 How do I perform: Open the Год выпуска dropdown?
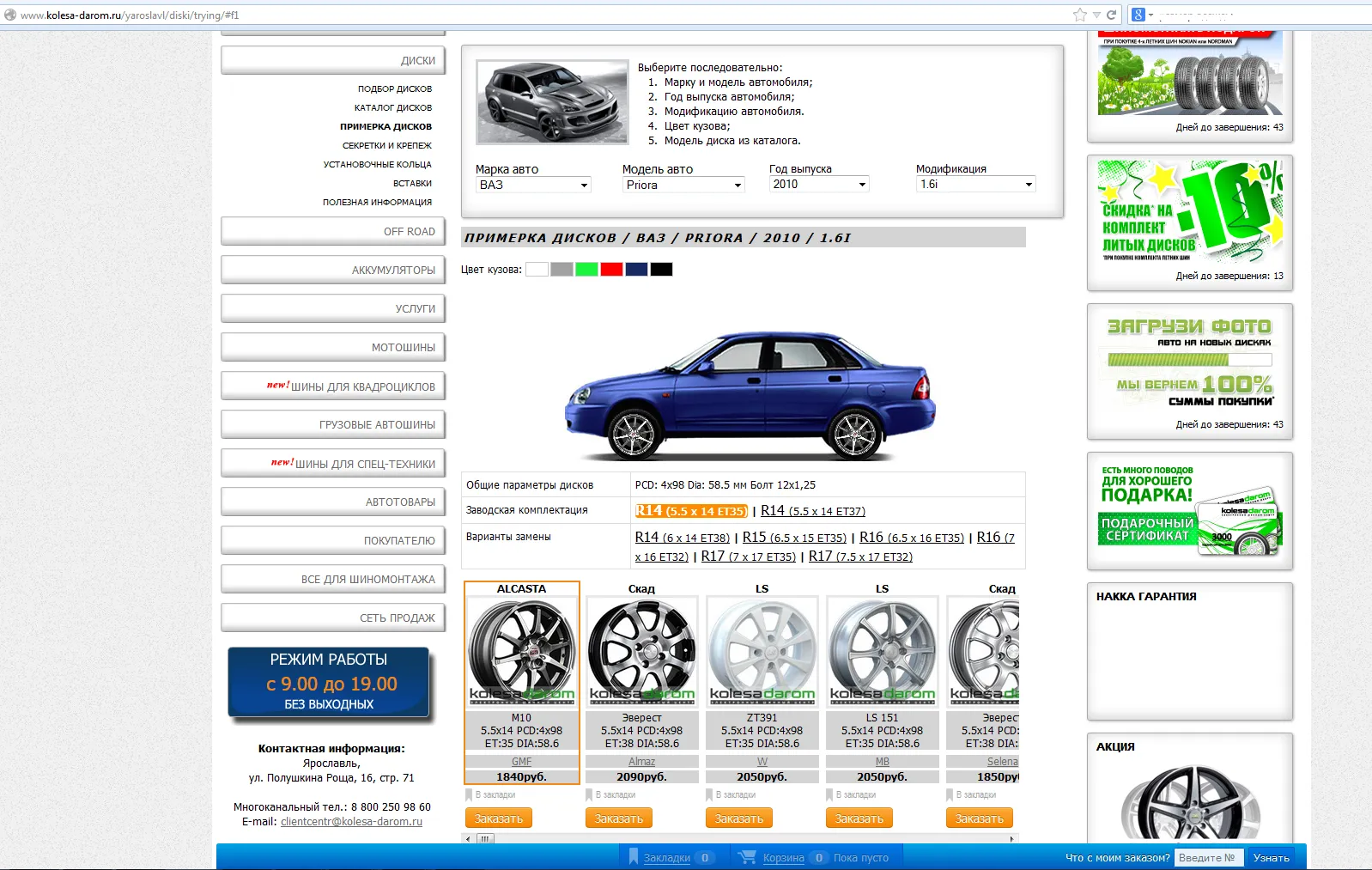point(819,185)
